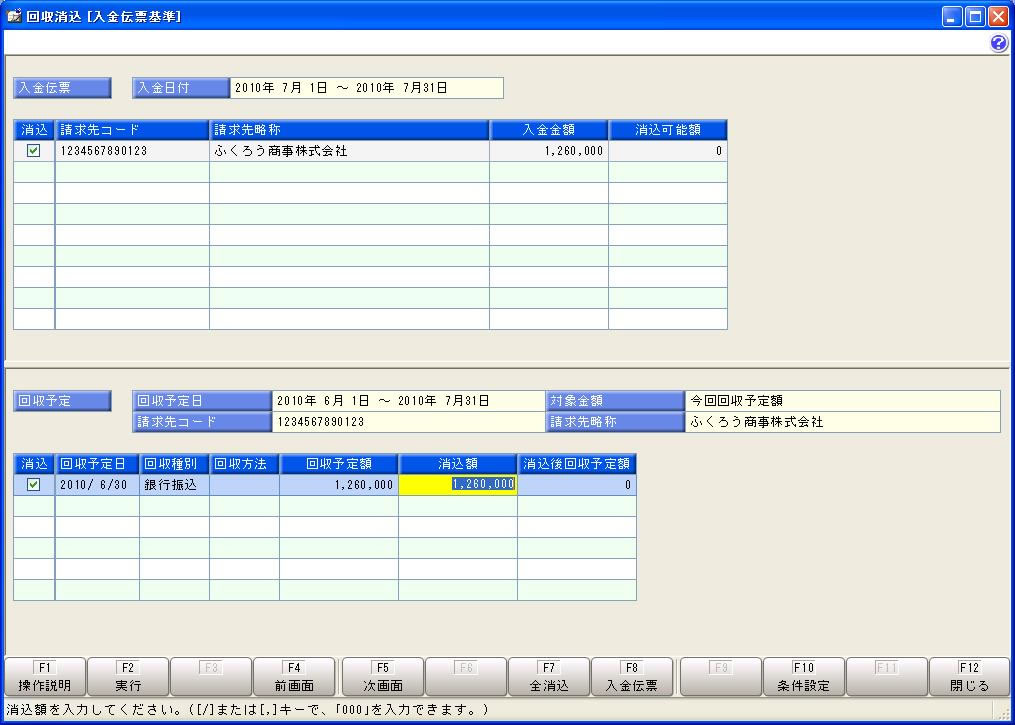This screenshot has width=1015, height=725.
Task: Click 消込可能額 column header
Action: pyautogui.click(x=668, y=130)
